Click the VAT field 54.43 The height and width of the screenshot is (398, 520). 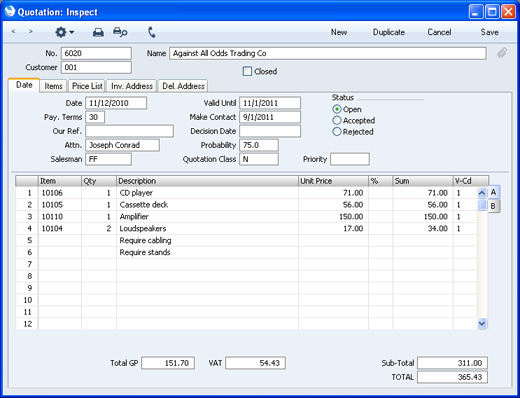255,363
